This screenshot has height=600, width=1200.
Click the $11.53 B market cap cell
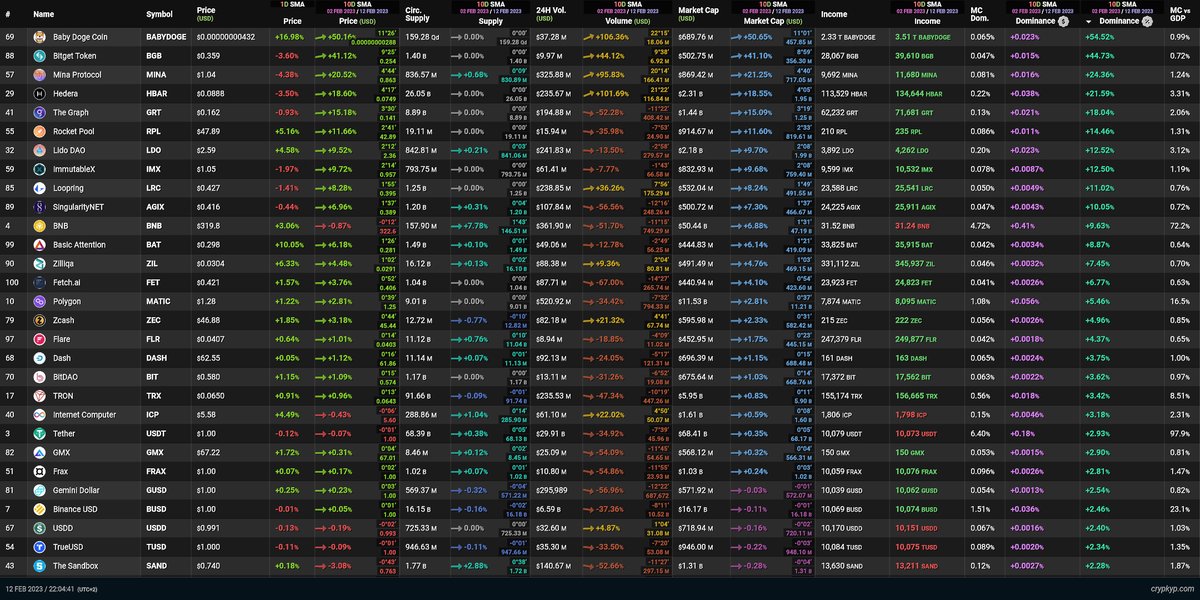tap(694, 301)
